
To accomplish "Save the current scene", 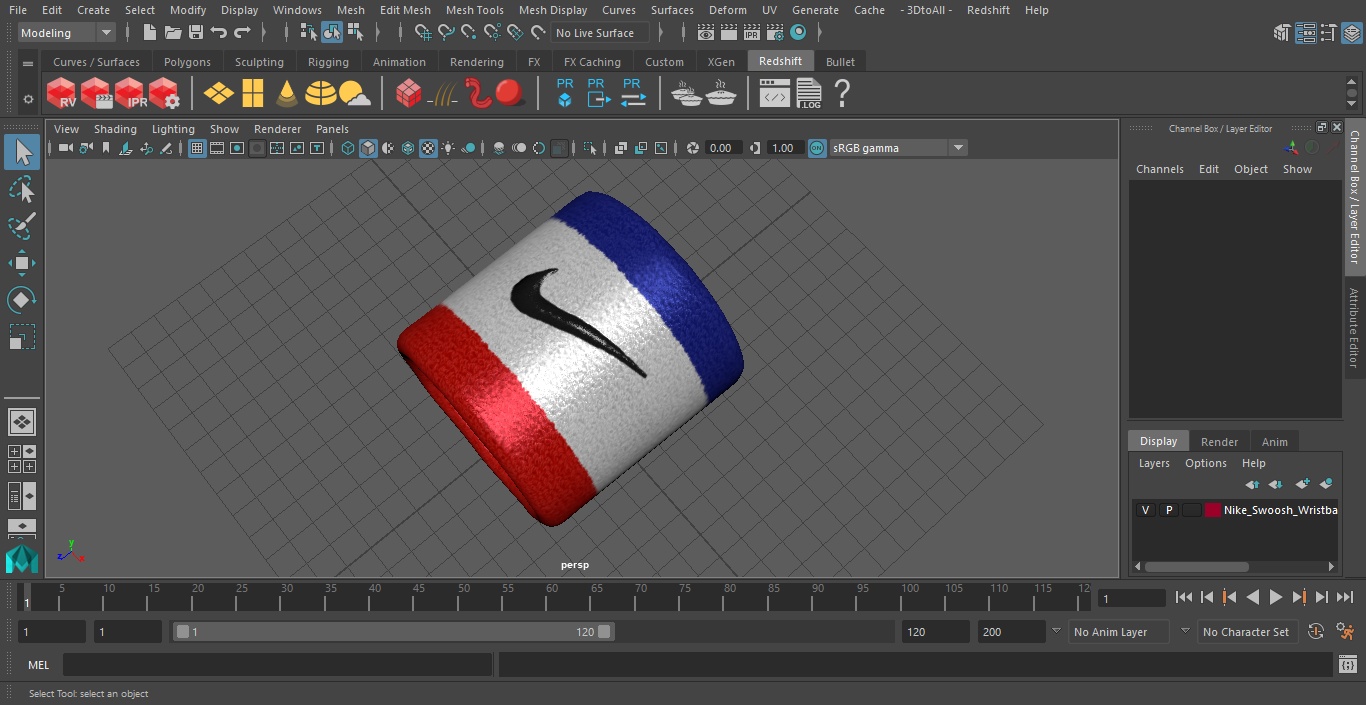I will [x=196, y=33].
